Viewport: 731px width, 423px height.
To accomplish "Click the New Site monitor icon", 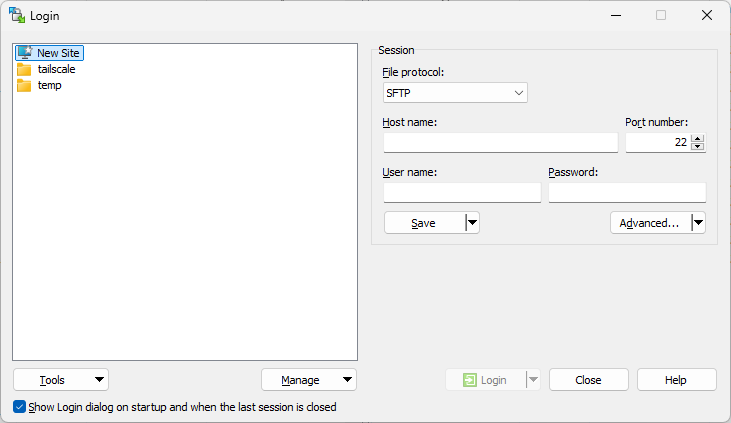I will 25,52.
